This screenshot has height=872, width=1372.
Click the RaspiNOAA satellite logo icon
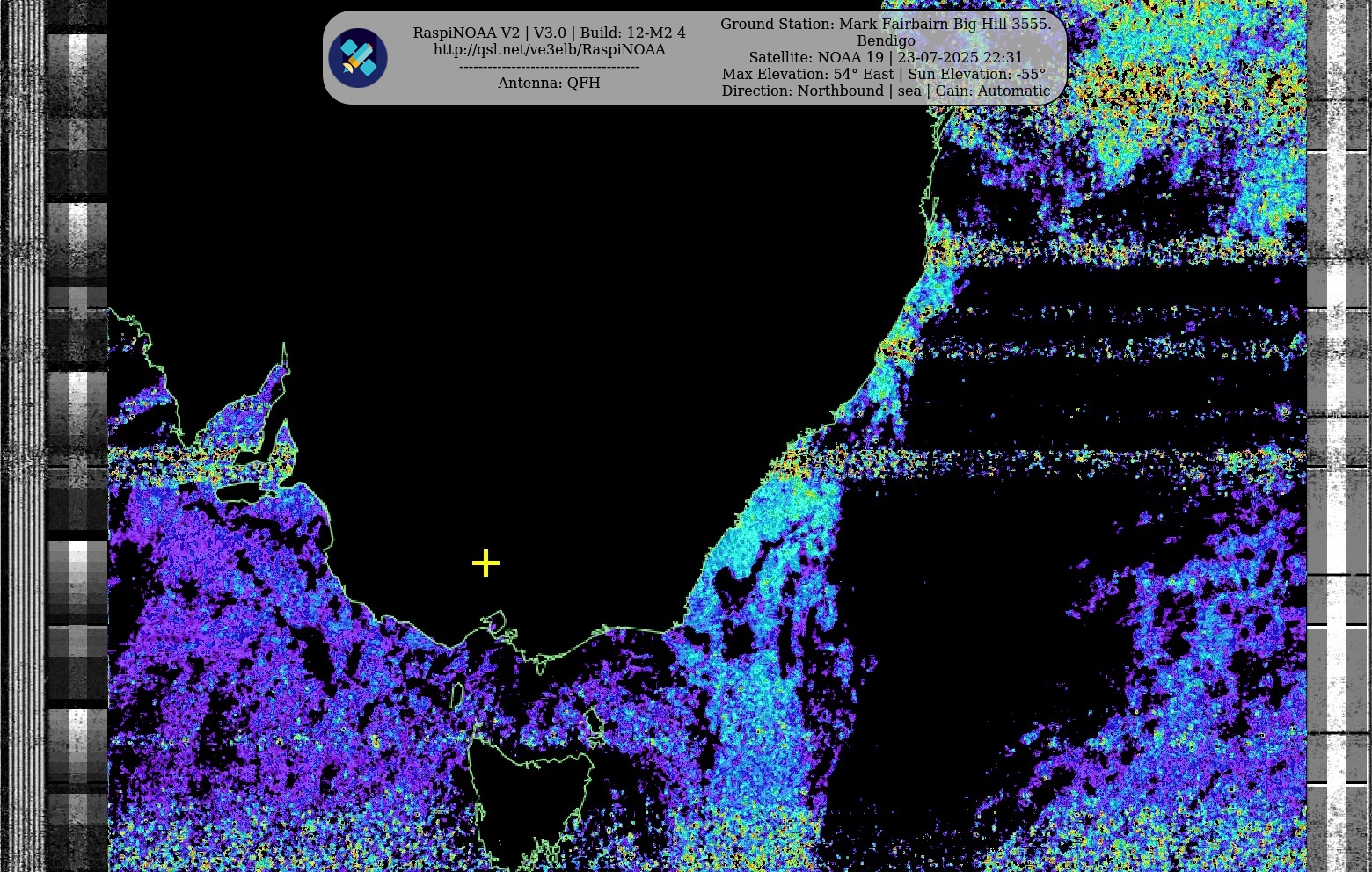(358, 58)
